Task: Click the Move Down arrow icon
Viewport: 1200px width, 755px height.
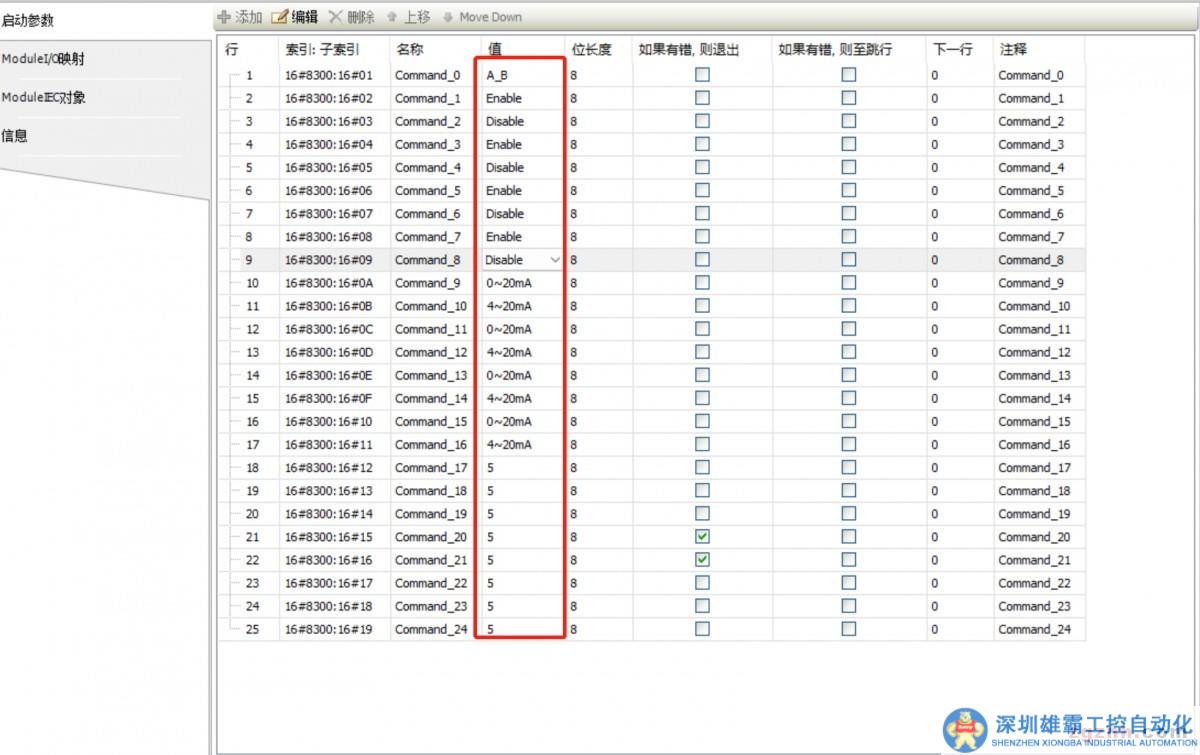Action: 448,17
